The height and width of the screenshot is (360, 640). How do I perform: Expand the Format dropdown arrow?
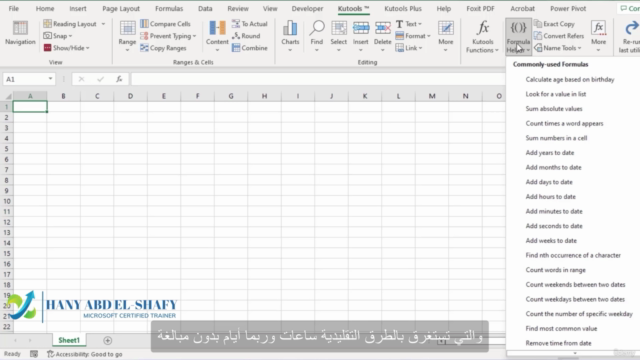point(429,36)
